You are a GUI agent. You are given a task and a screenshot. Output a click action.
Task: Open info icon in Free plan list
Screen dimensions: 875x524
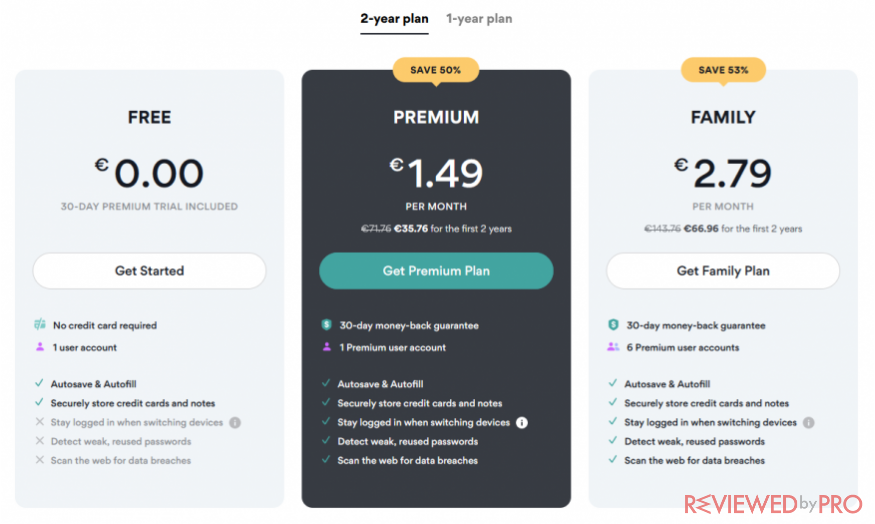point(235,422)
